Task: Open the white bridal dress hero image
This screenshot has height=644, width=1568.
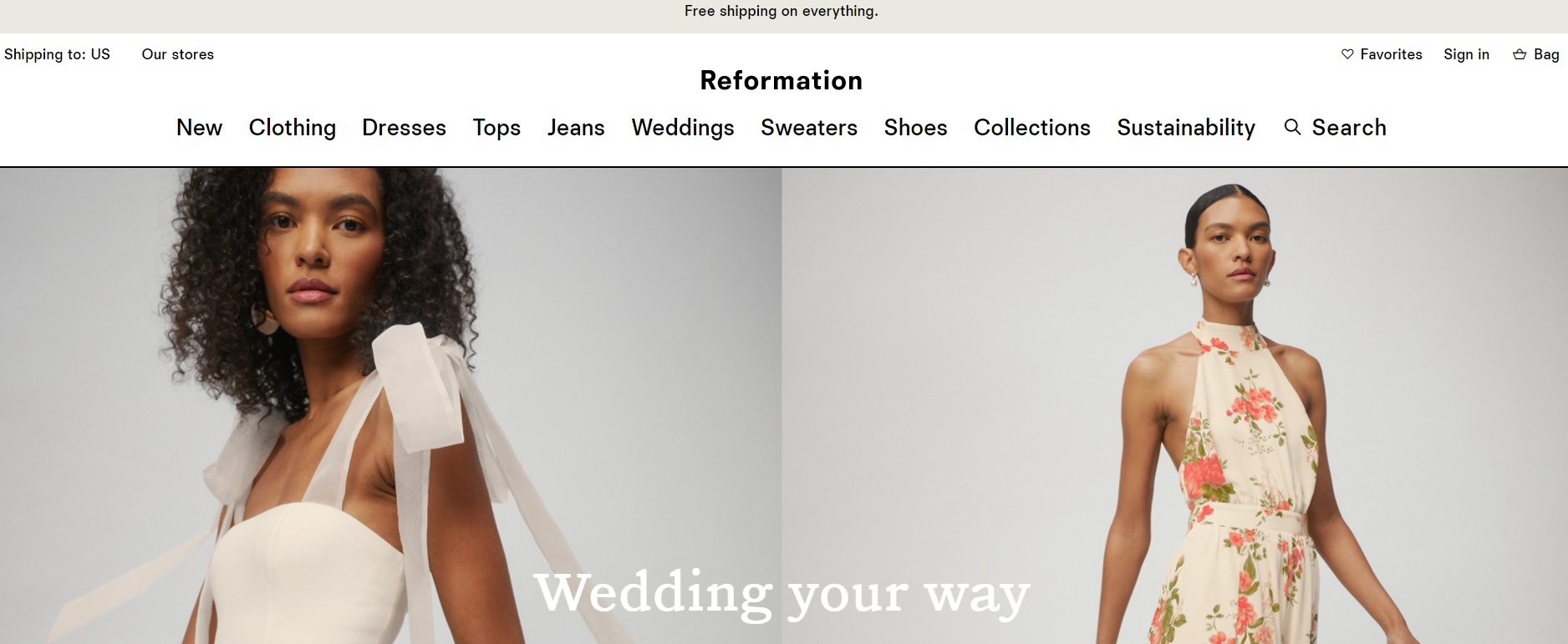Action: pyautogui.click(x=390, y=405)
